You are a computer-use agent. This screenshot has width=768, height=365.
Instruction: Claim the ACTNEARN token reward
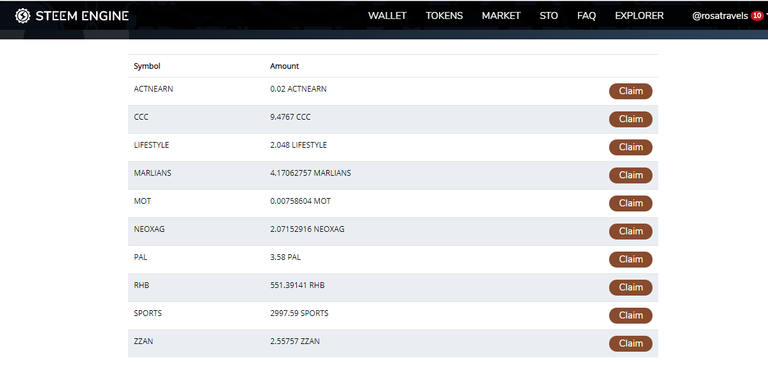(630, 91)
